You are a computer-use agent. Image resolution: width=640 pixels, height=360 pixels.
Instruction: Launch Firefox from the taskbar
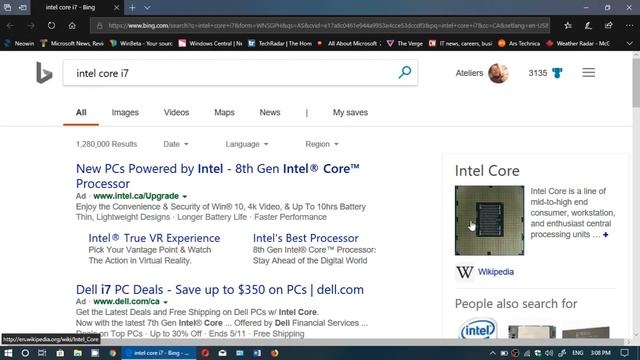tap(275, 353)
